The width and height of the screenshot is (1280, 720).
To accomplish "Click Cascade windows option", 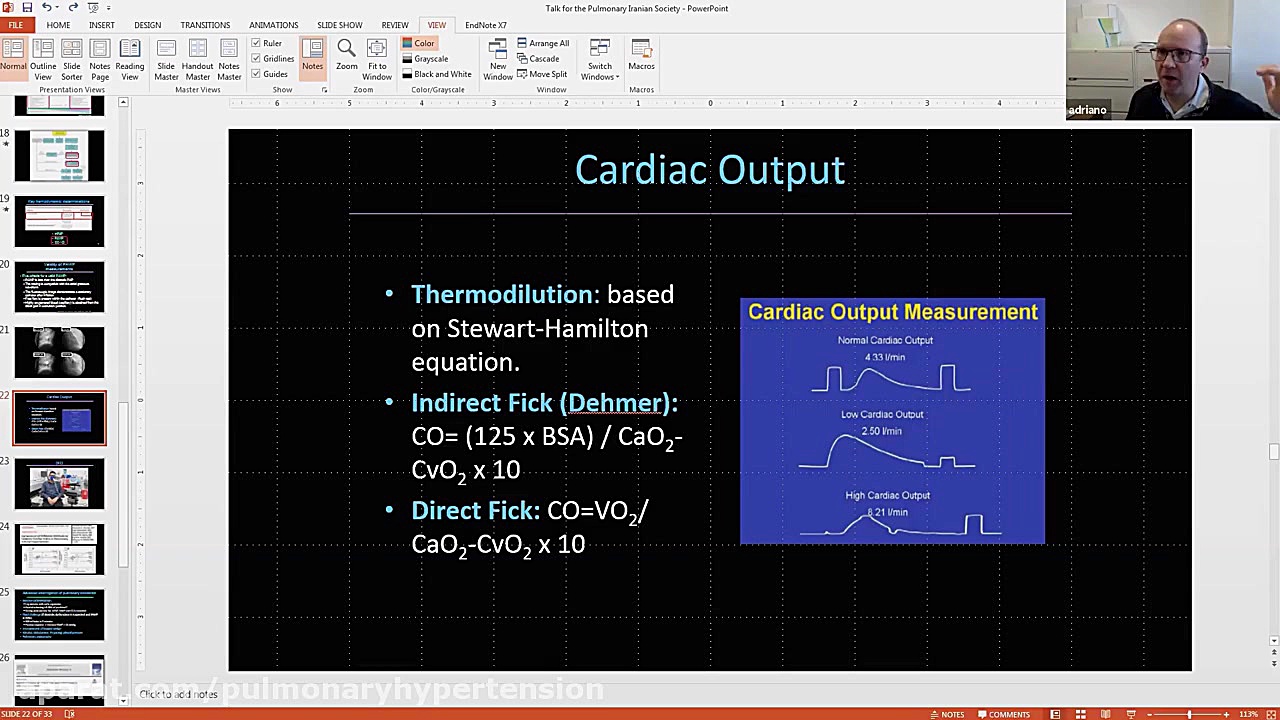I will pos(538,58).
